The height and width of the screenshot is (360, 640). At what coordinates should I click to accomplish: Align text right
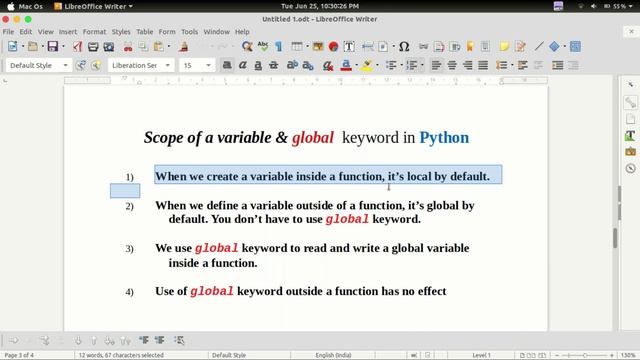(x=467, y=65)
